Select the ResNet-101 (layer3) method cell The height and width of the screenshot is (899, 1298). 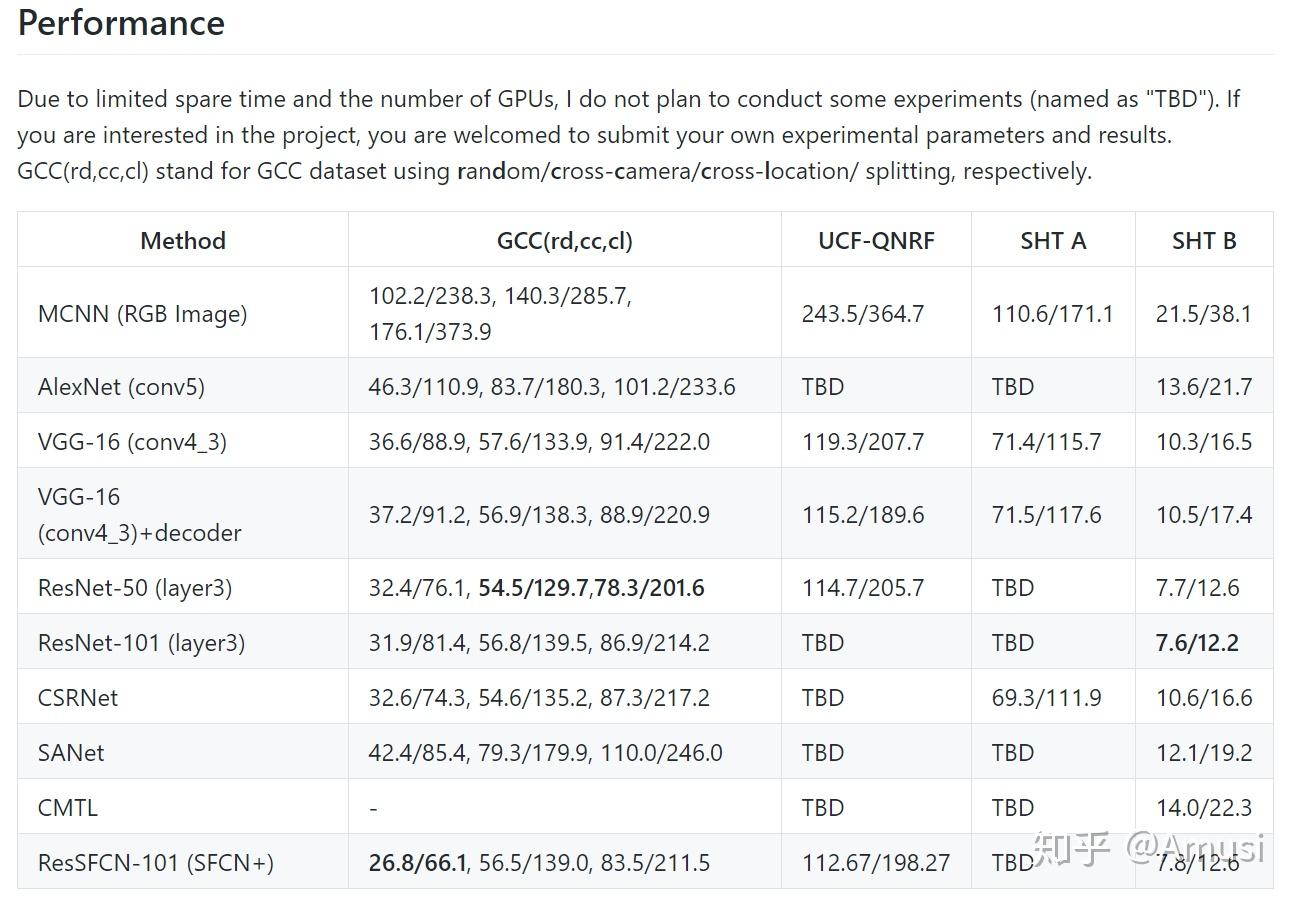[141, 642]
